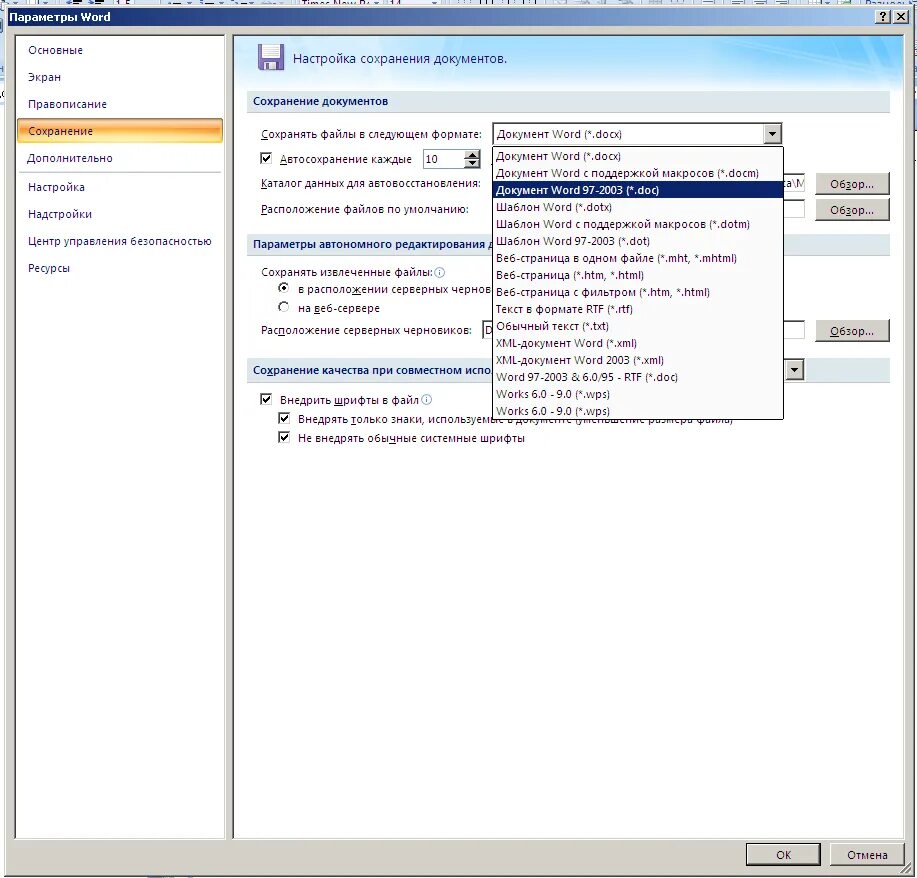Confirm settings with the OK button
The image size is (917, 878).
[783, 855]
